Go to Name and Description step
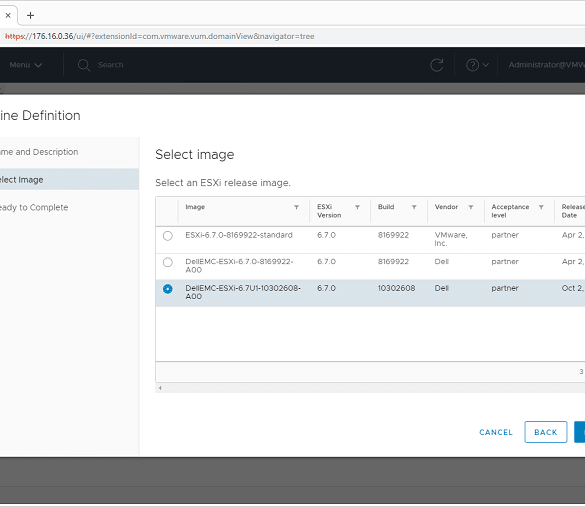 pos(39,152)
